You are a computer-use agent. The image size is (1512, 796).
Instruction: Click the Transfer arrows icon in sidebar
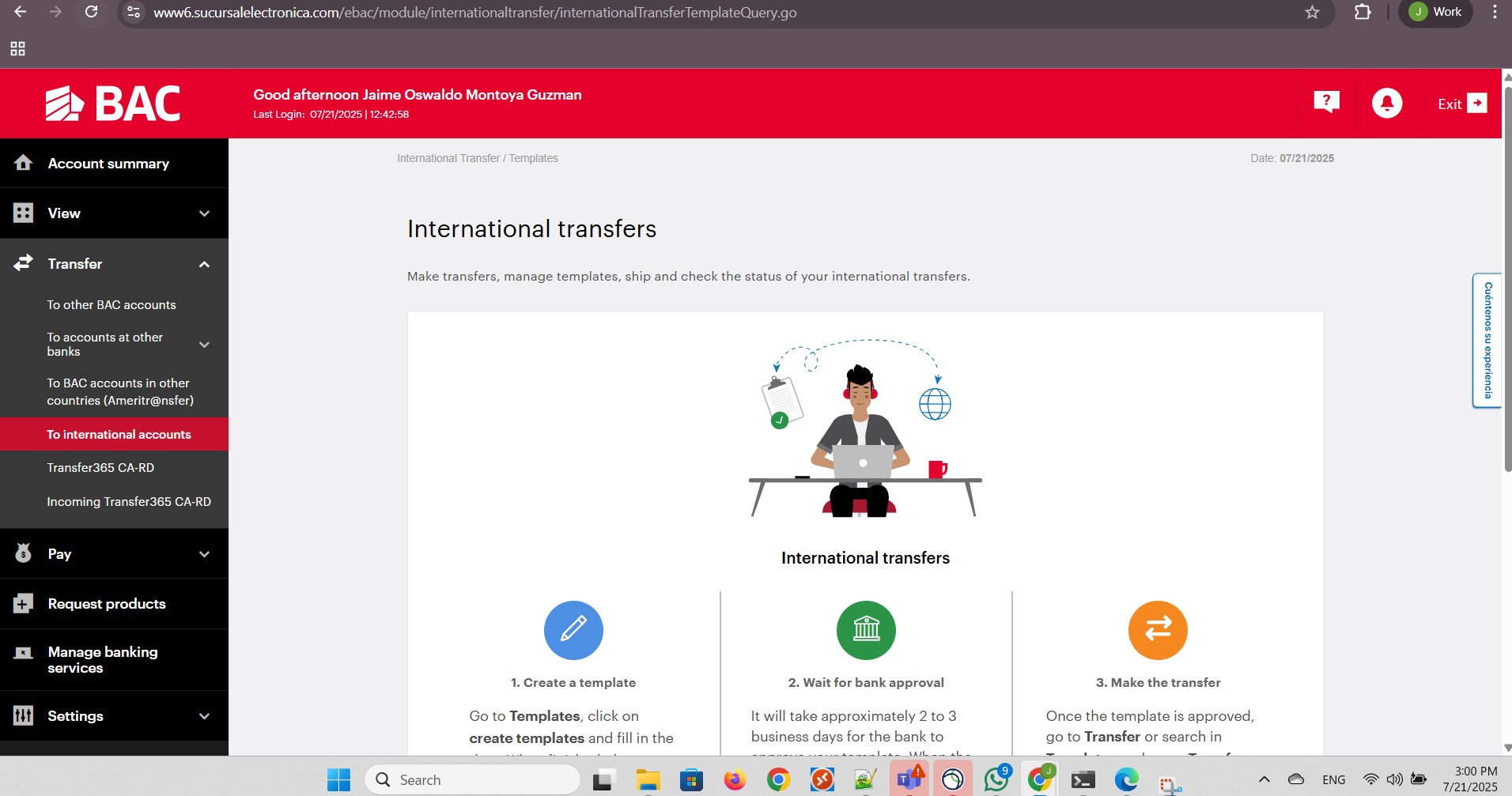tap(24, 263)
